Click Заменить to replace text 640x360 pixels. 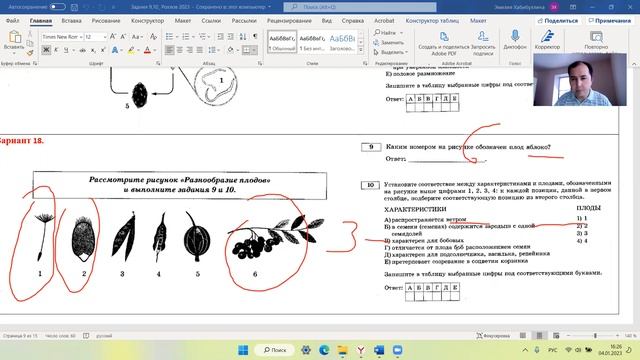coord(389,42)
